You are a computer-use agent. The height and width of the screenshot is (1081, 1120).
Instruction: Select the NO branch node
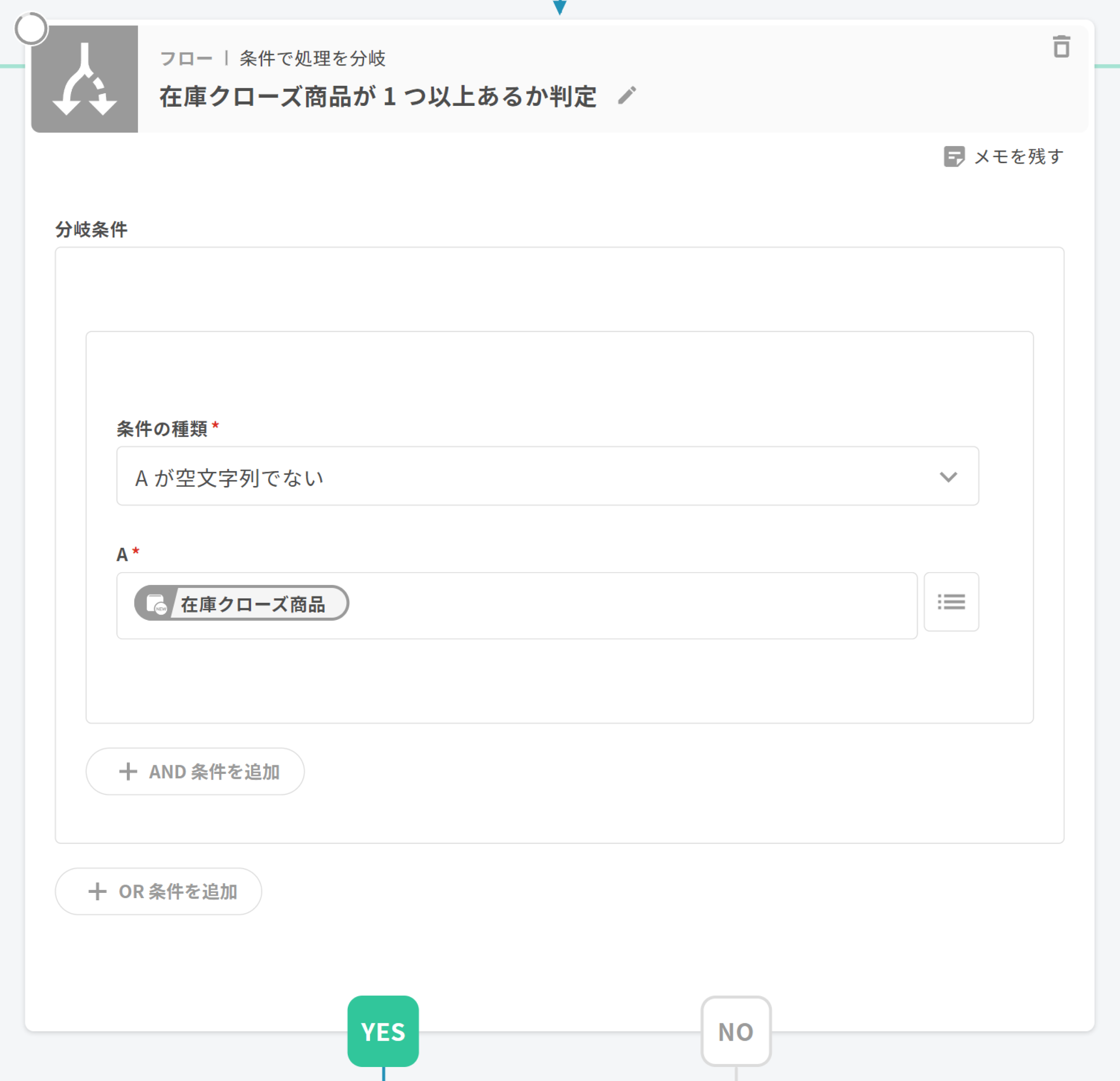pos(735,1031)
